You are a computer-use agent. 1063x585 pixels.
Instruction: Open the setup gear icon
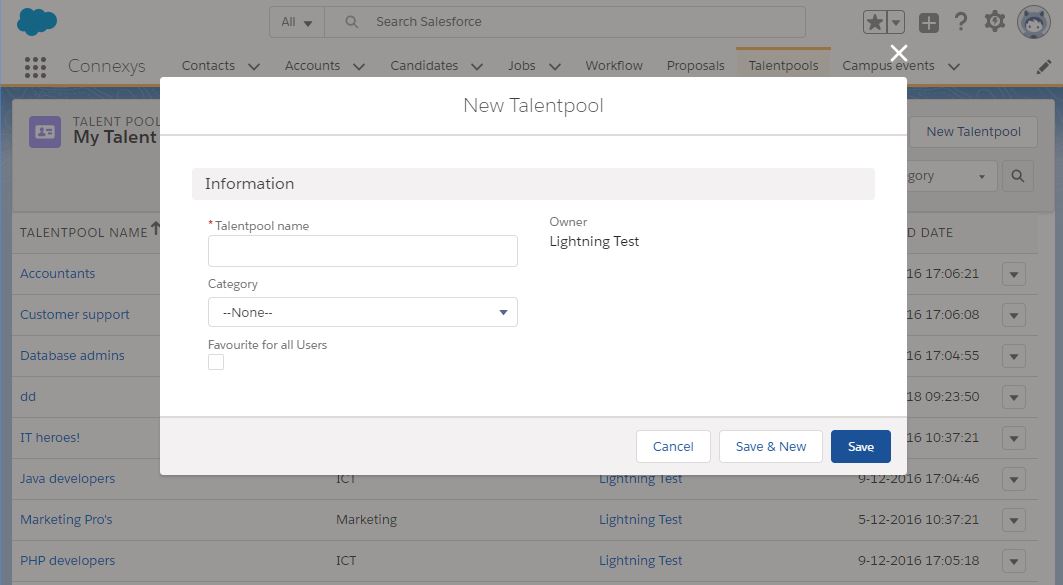(995, 22)
